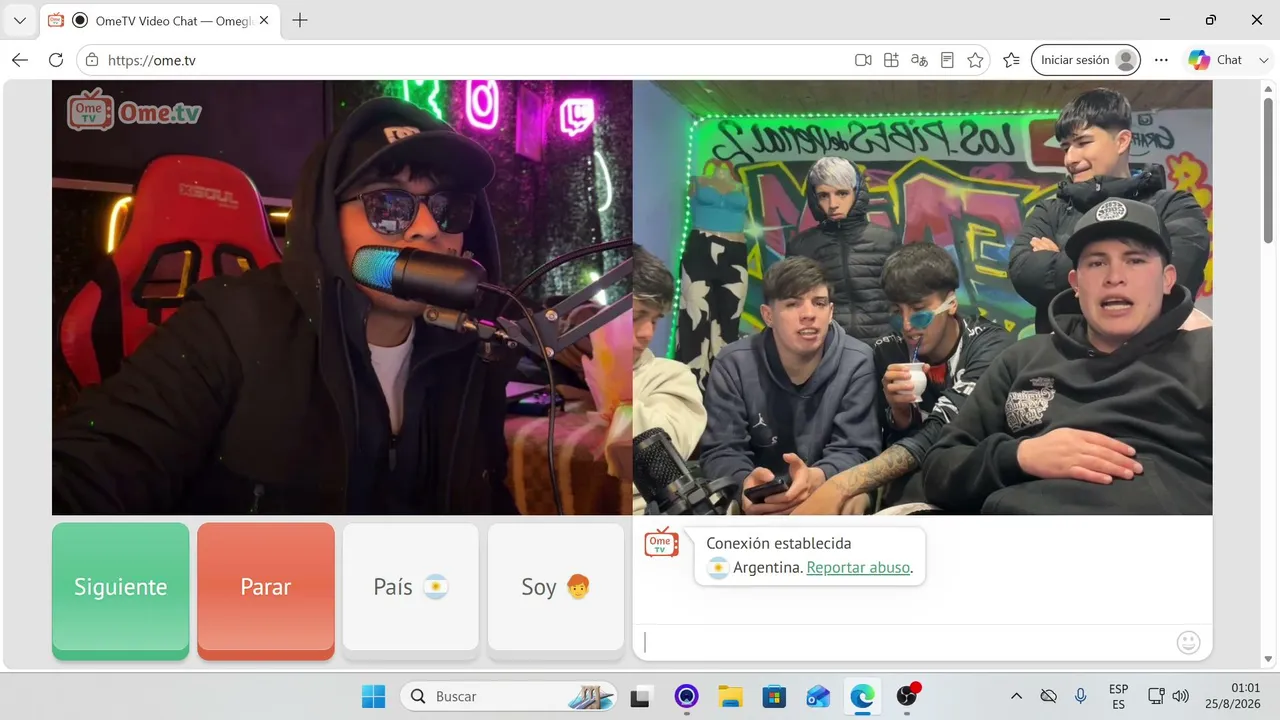The height and width of the screenshot is (720, 1280).
Task: Click the Microsoft Edge taskbar icon
Action: 862,696
